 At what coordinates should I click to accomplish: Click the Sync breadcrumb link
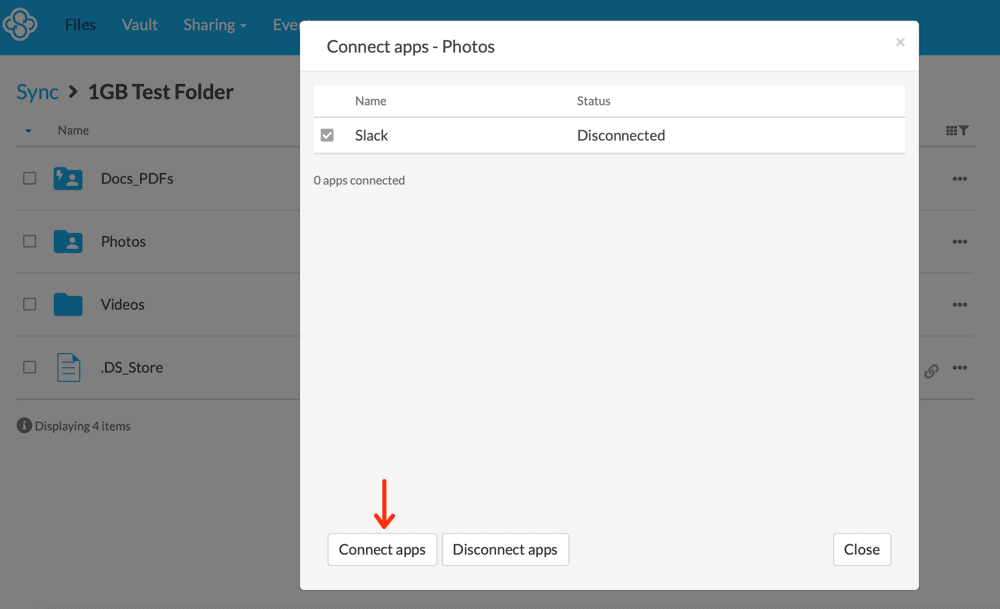[x=37, y=92]
